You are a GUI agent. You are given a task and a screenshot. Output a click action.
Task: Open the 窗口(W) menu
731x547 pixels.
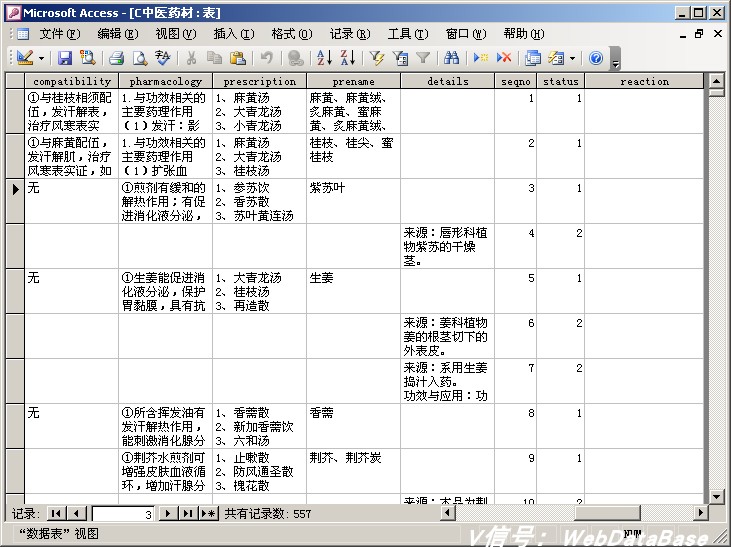click(466, 34)
